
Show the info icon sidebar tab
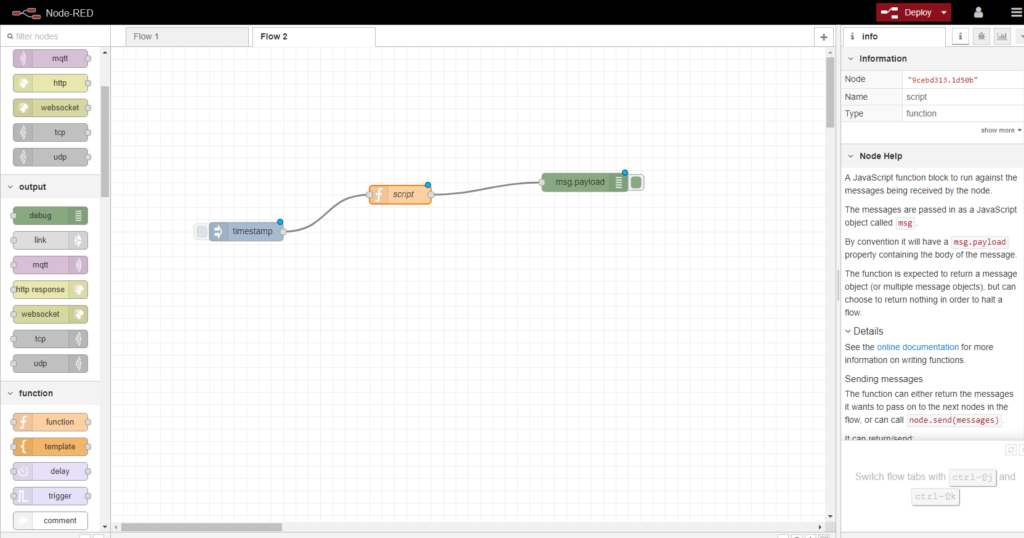coord(960,37)
